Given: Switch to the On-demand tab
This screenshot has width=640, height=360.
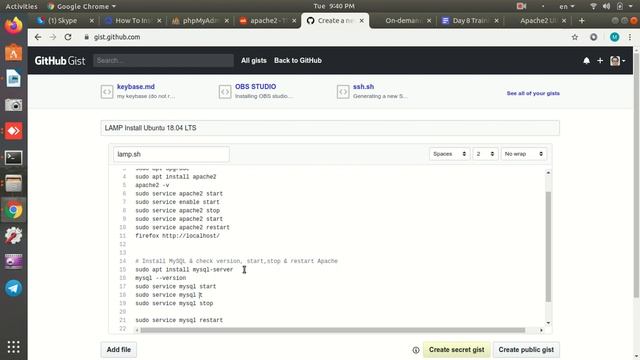Looking at the screenshot, I should point(402,20).
